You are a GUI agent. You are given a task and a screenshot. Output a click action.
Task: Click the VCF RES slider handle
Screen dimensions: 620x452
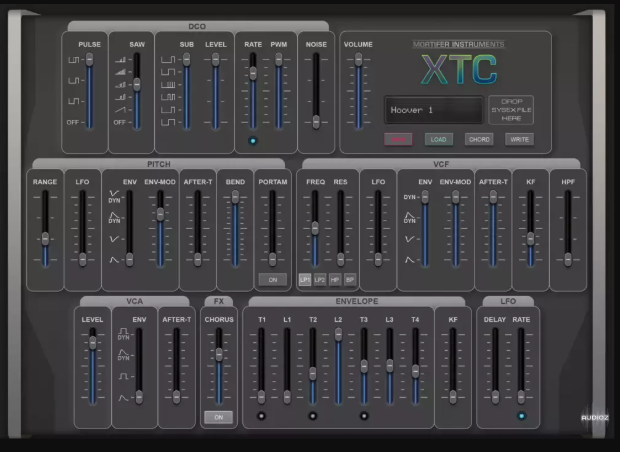[340, 259]
